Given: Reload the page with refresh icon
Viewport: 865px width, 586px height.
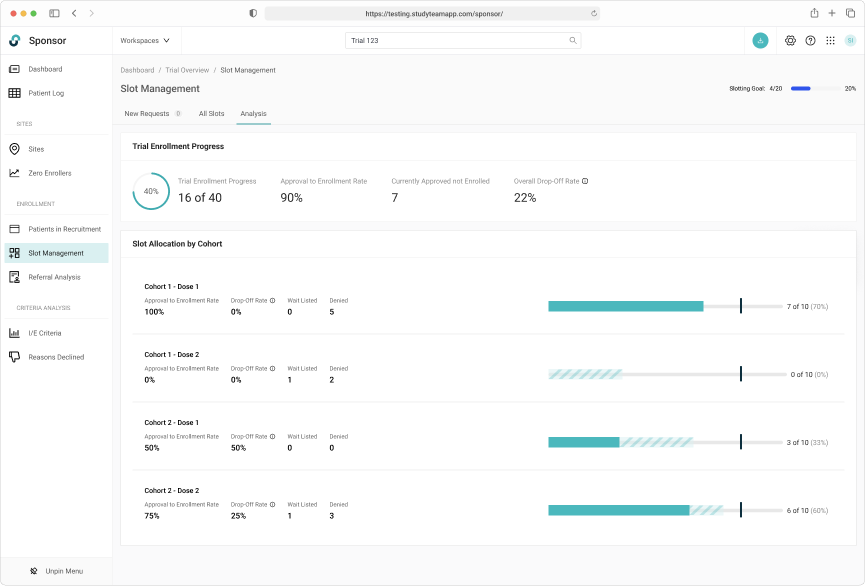Looking at the screenshot, I should click(x=594, y=13).
